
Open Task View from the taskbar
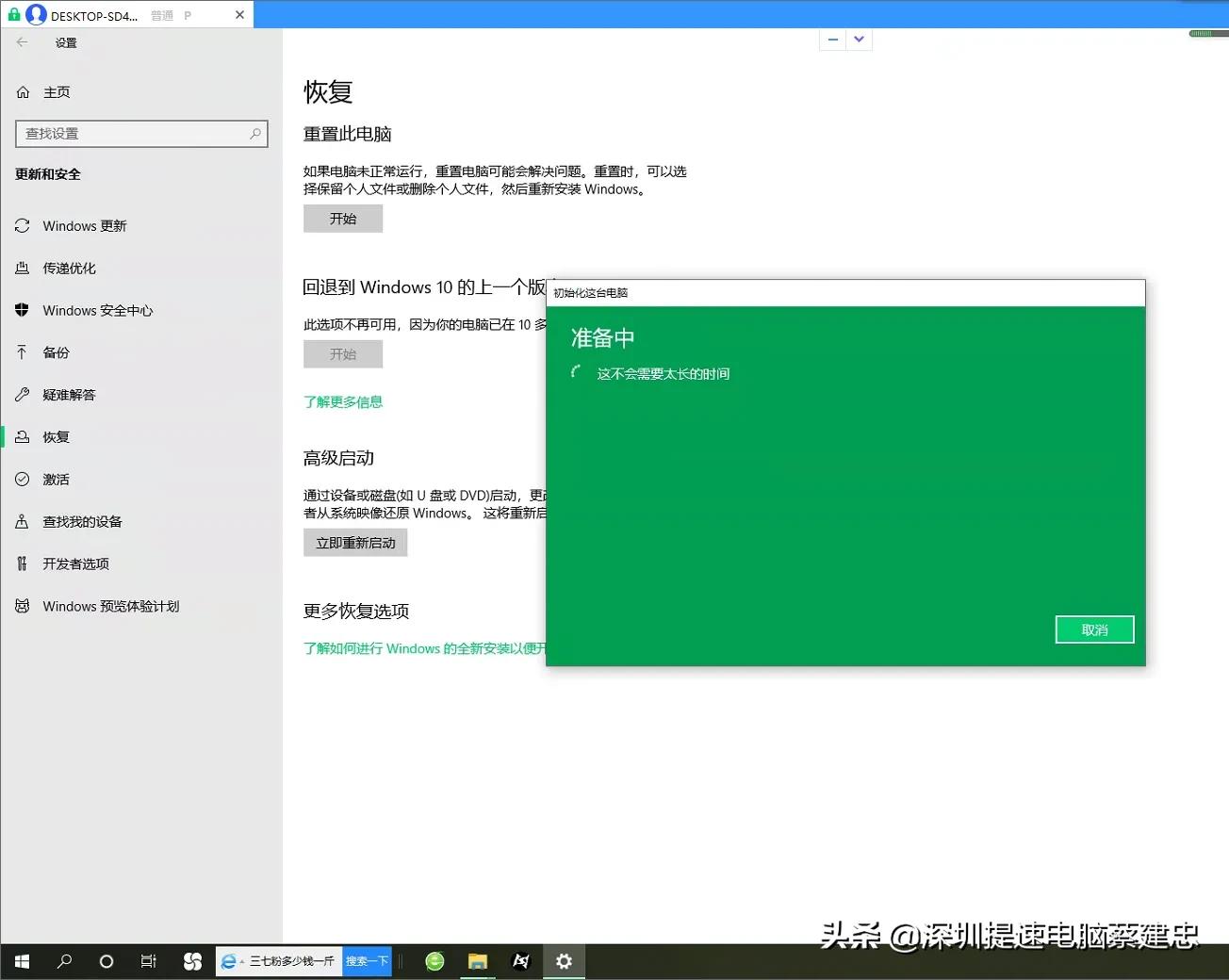(x=148, y=960)
